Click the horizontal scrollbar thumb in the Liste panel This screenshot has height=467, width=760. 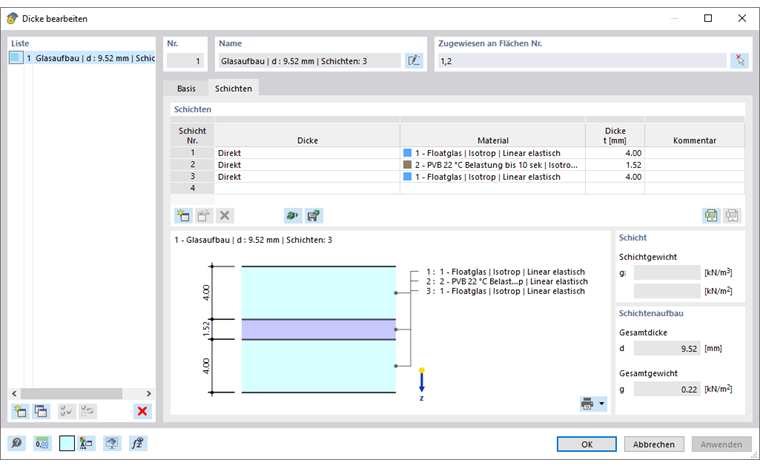coord(71,393)
